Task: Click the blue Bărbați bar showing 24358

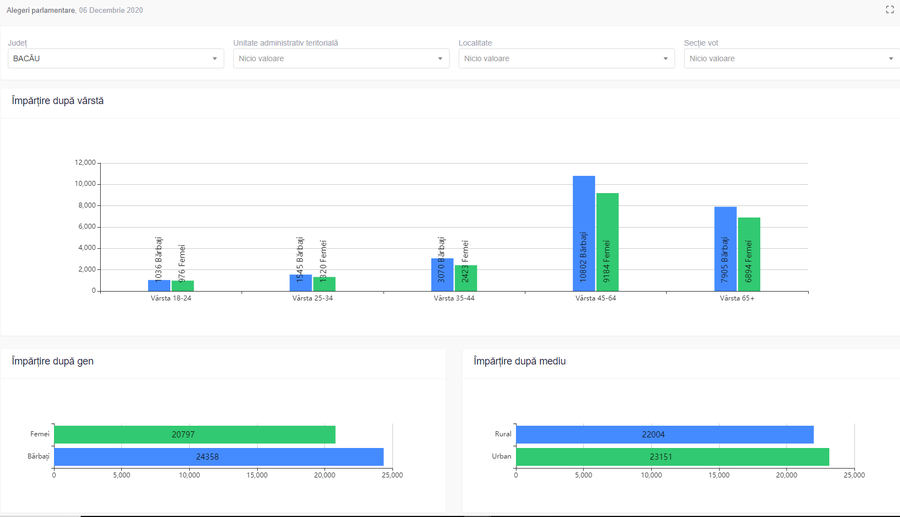Action: (x=218, y=456)
